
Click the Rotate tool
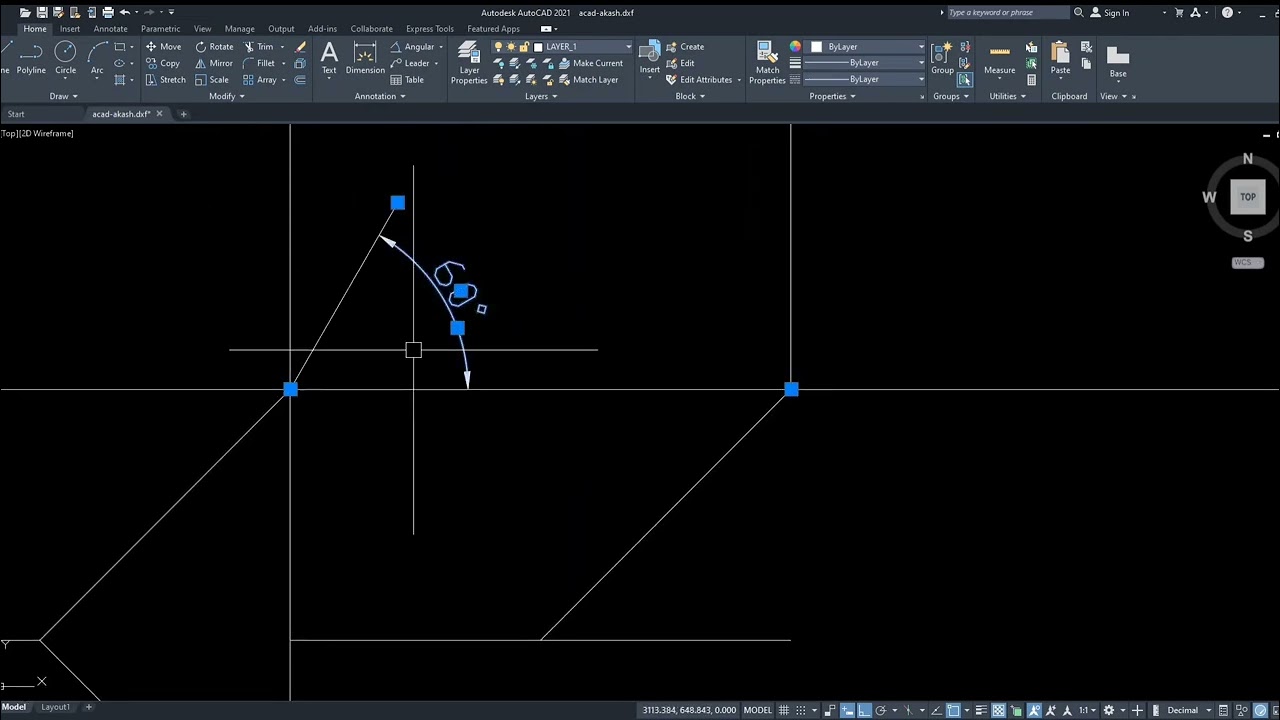coord(214,47)
